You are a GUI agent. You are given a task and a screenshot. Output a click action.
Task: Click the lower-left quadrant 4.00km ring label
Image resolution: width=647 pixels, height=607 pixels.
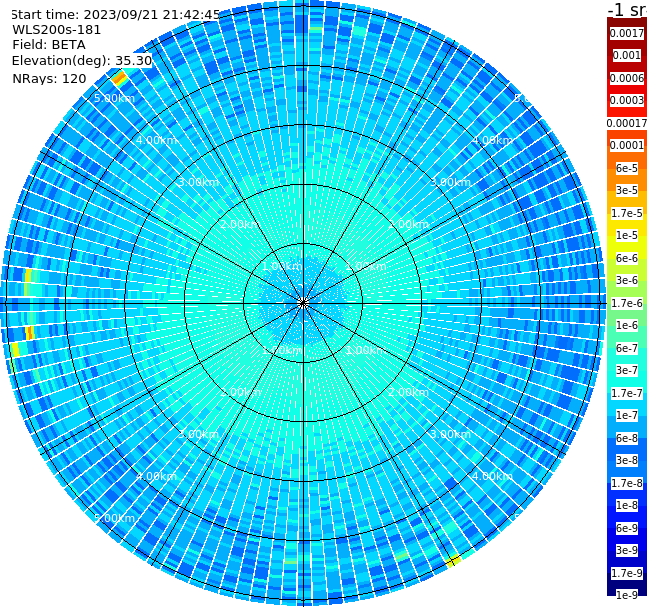pos(156,476)
